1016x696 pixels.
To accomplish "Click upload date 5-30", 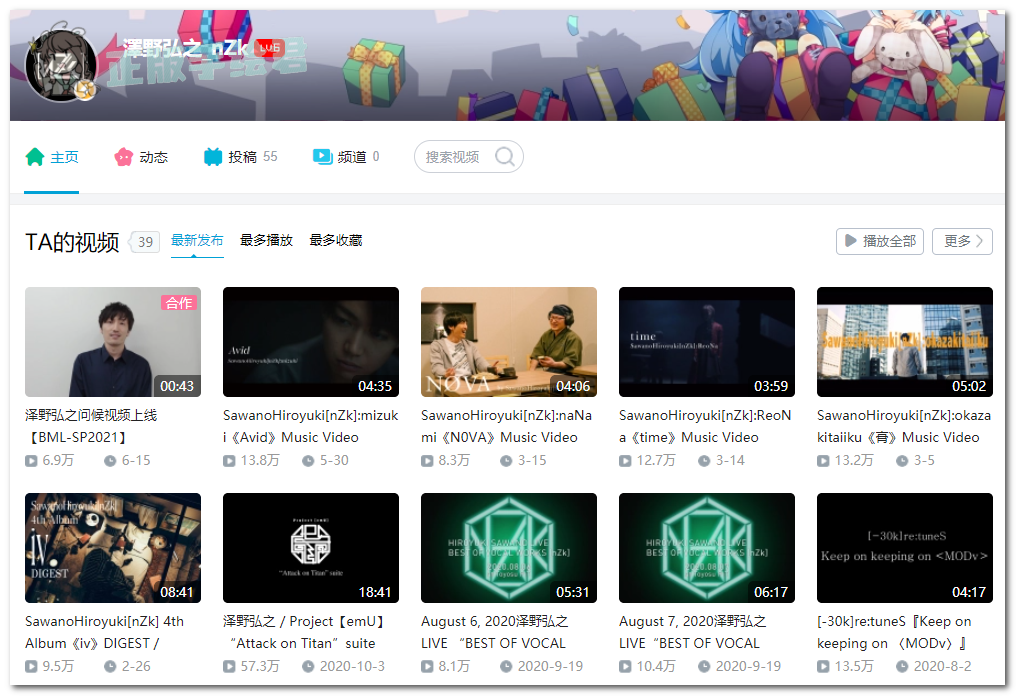I will [x=334, y=460].
